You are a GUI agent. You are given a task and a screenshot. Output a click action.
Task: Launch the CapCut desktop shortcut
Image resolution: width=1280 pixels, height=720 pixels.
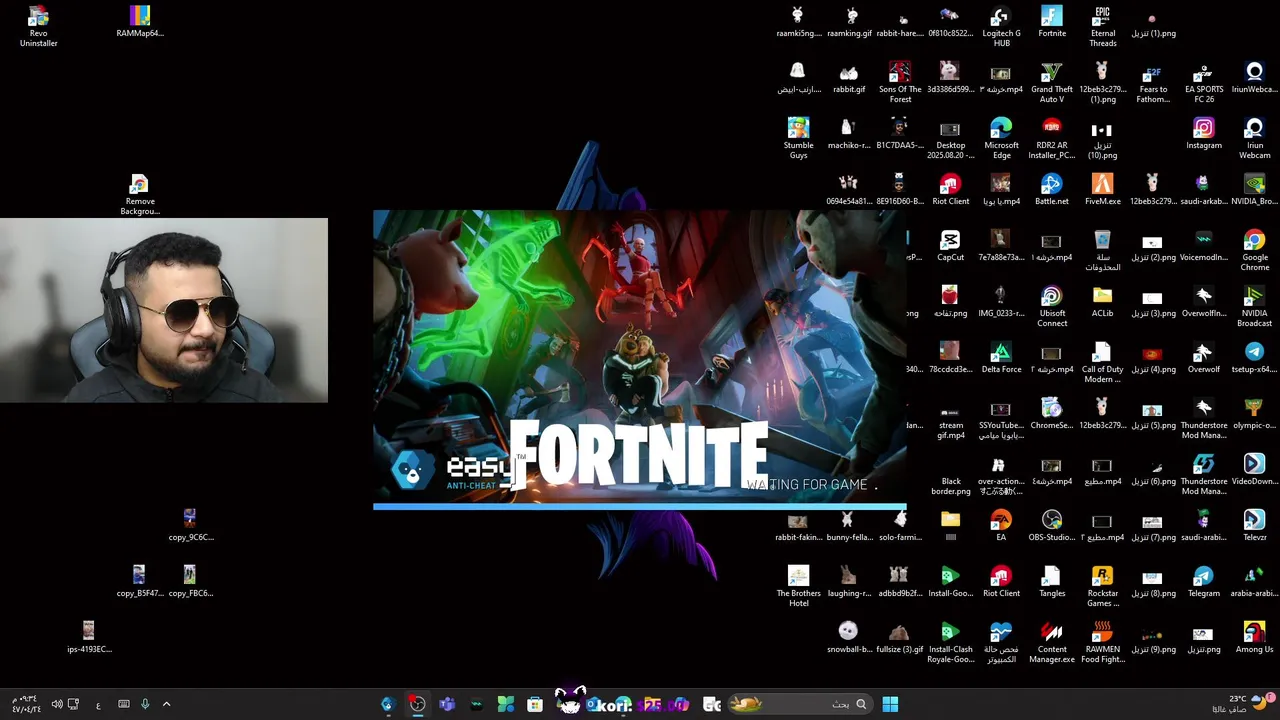click(950, 246)
